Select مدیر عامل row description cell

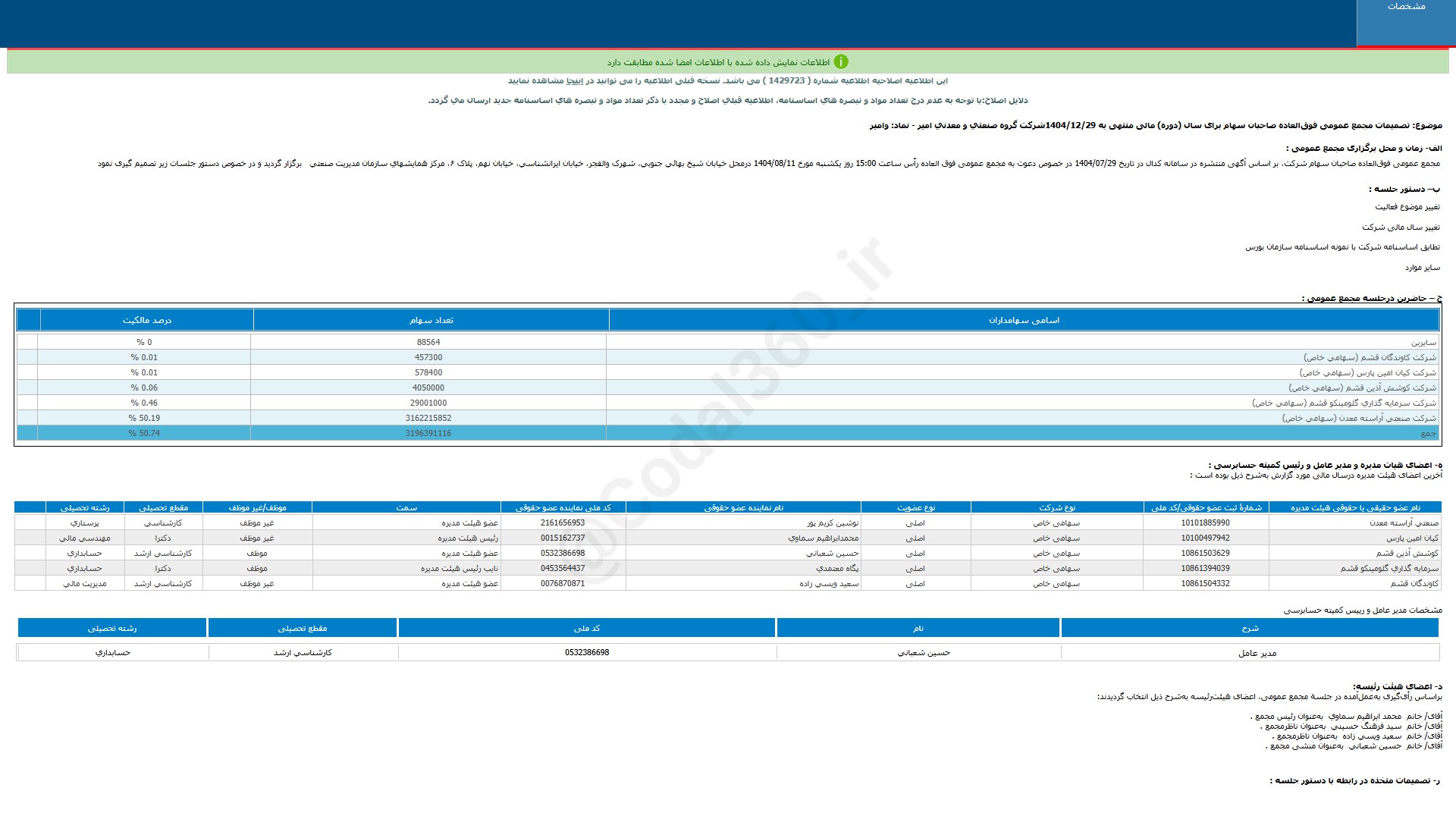coord(1257,654)
